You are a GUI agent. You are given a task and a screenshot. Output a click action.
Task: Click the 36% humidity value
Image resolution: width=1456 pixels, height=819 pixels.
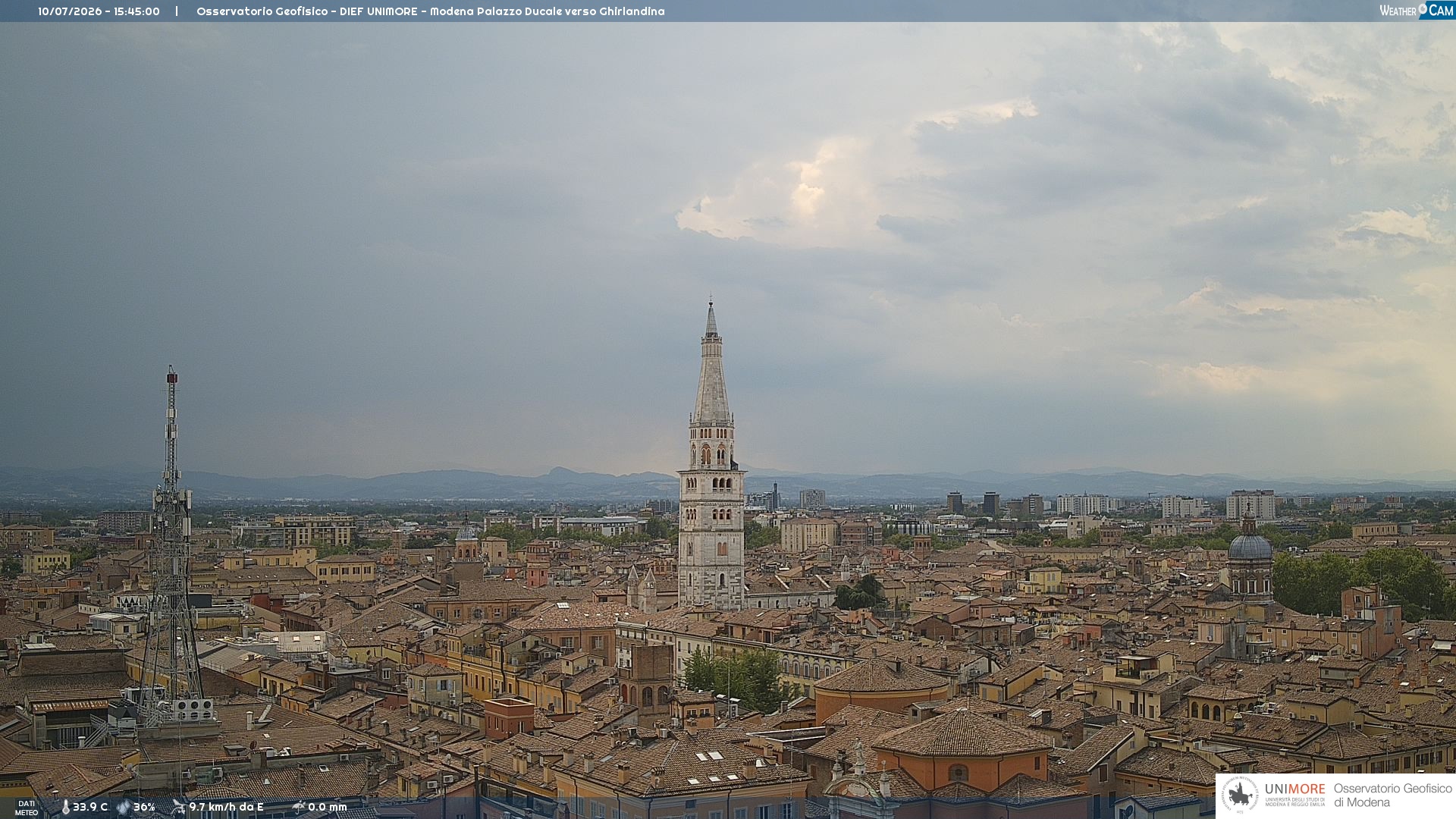tap(144, 807)
